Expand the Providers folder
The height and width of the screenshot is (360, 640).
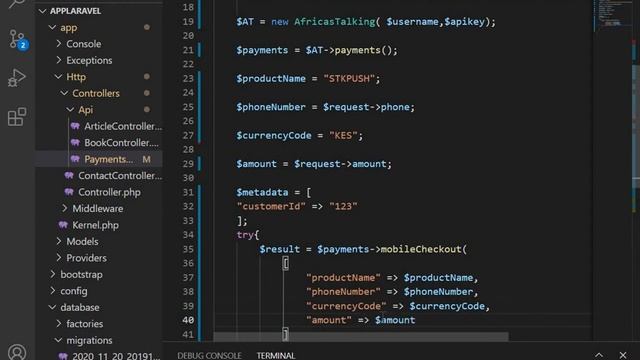pyautogui.click(x=59, y=258)
